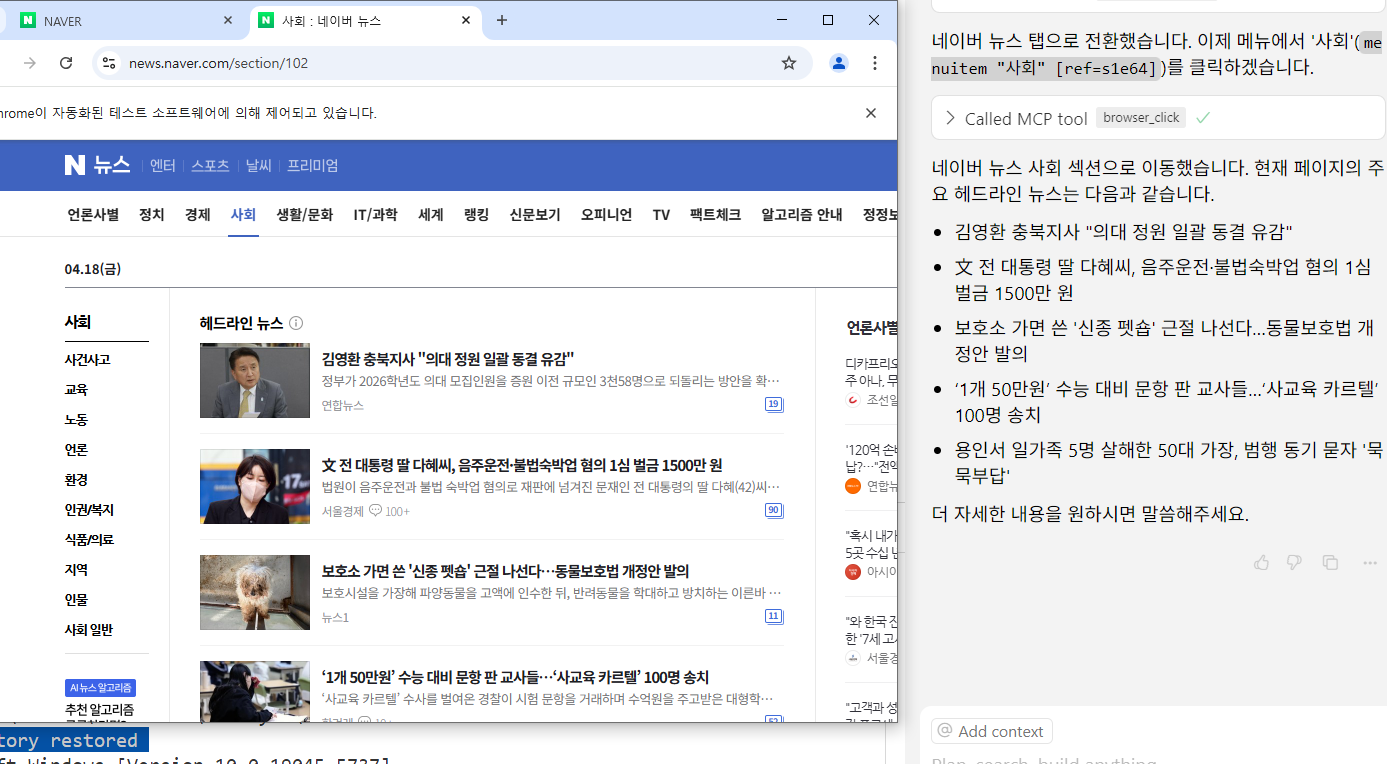This screenshot has width=1387, height=764.
Task: Open the 식품/의료 sidebar category
Action: (89, 539)
